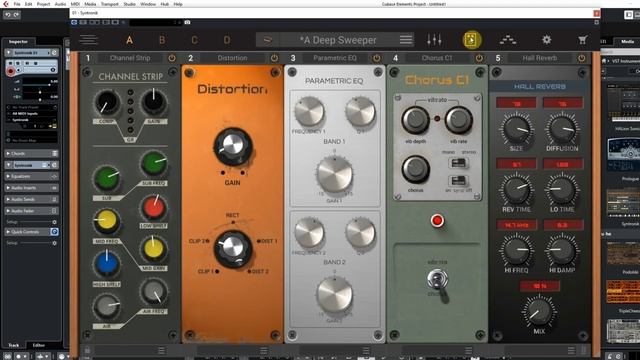The image size is (640, 360).
Task: Switch to the Inspector tab
Action: [x=18, y=42]
